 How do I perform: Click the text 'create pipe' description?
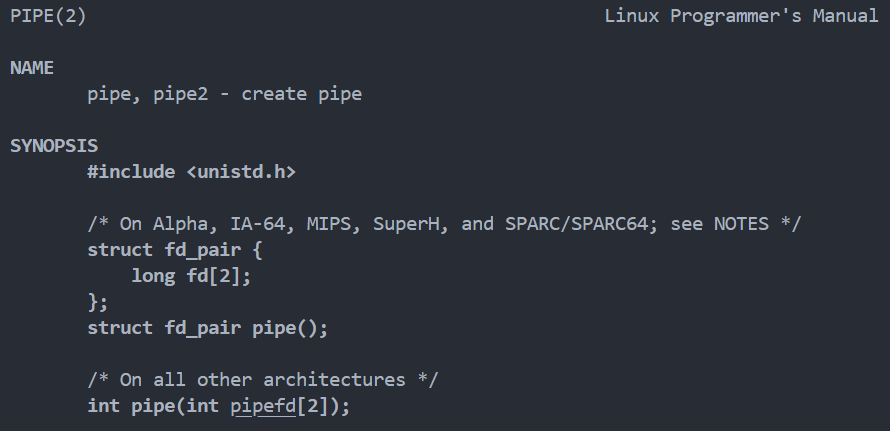point(301,94)
